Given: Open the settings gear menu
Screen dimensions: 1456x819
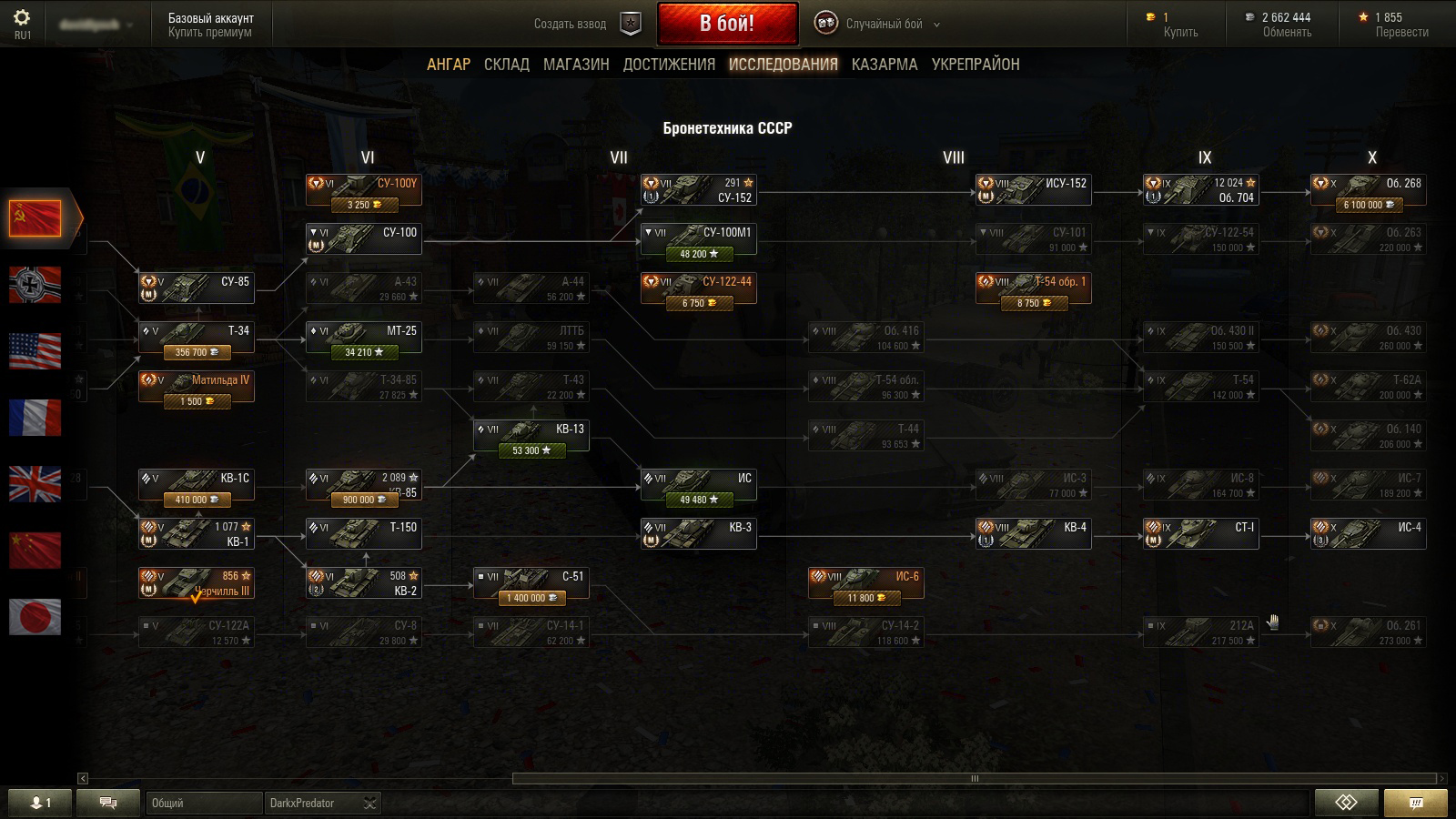Looking at the screenshot, I should click(22, 18).
